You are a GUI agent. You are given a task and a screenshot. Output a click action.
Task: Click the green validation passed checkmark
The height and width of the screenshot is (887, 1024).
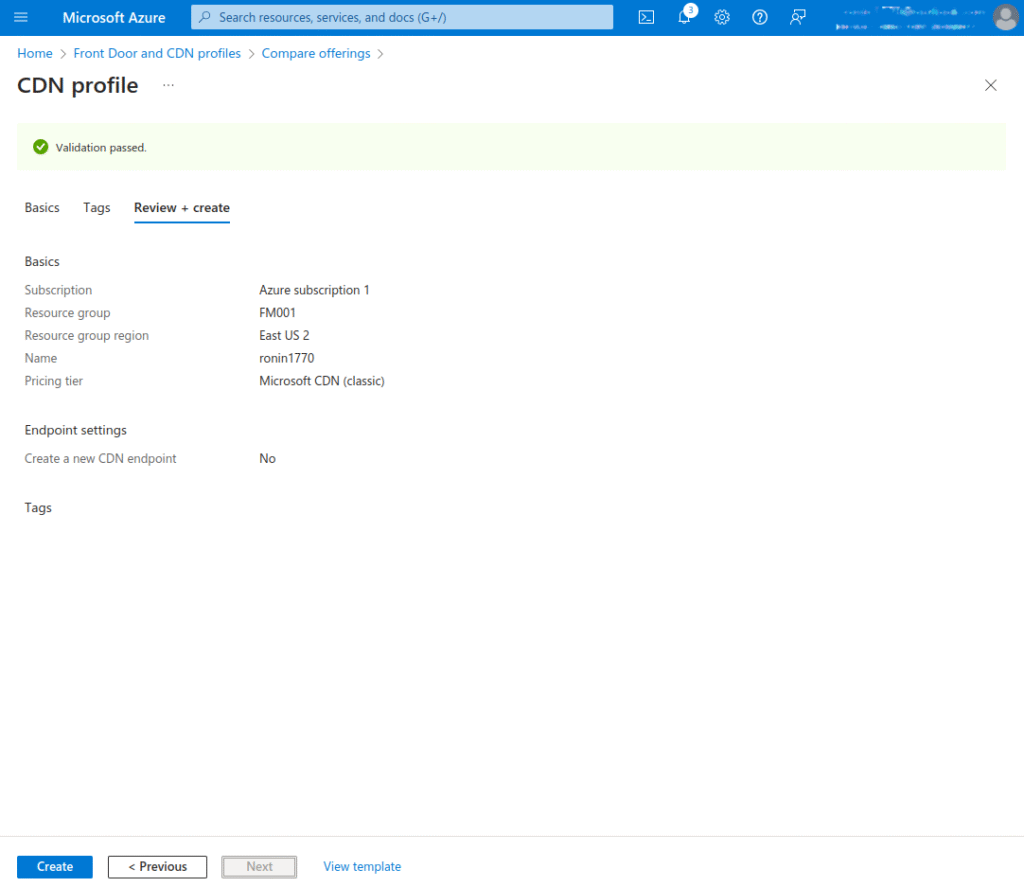point(40,147)
